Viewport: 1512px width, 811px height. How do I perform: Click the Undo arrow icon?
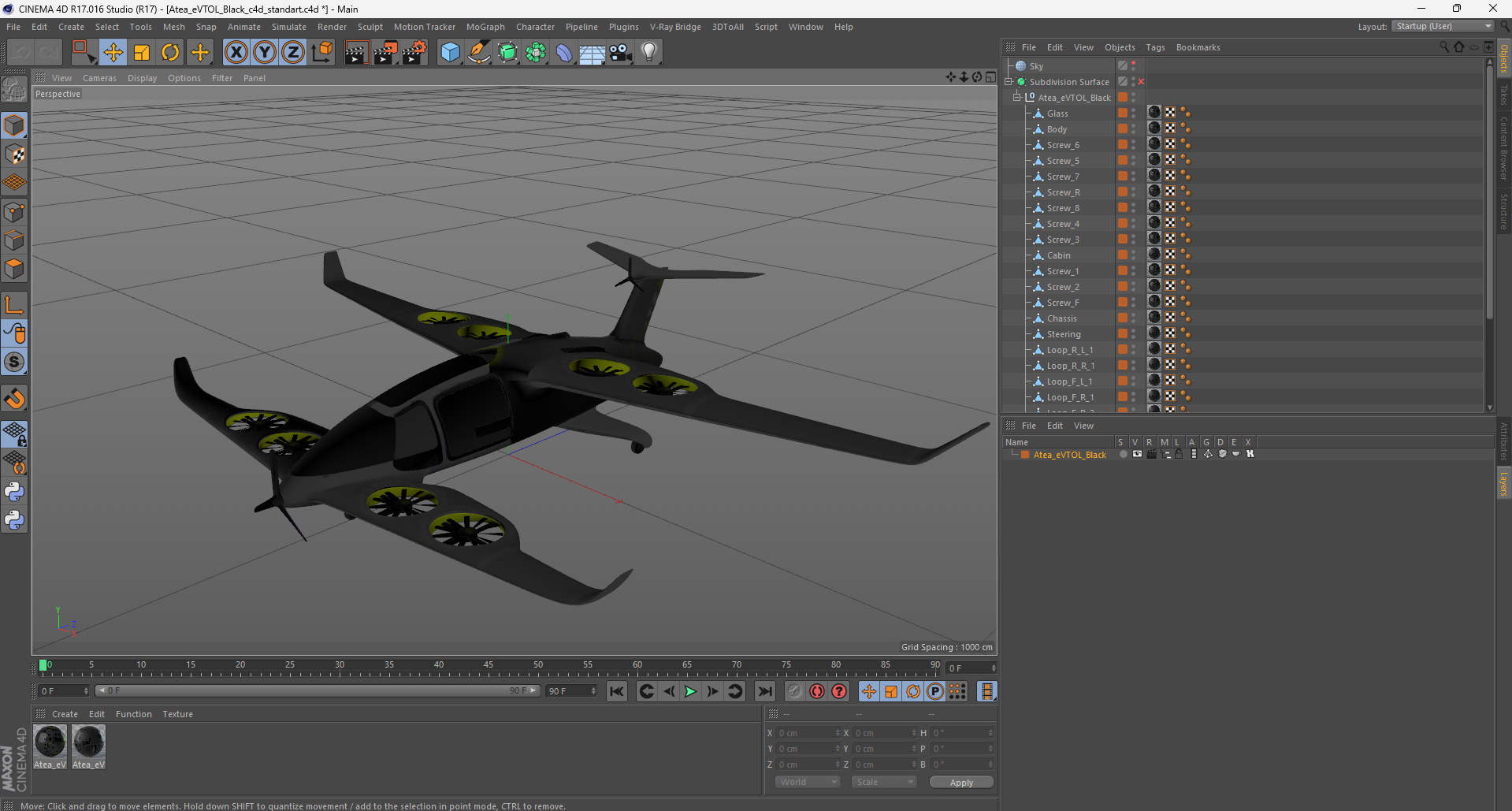coord(20,53)
